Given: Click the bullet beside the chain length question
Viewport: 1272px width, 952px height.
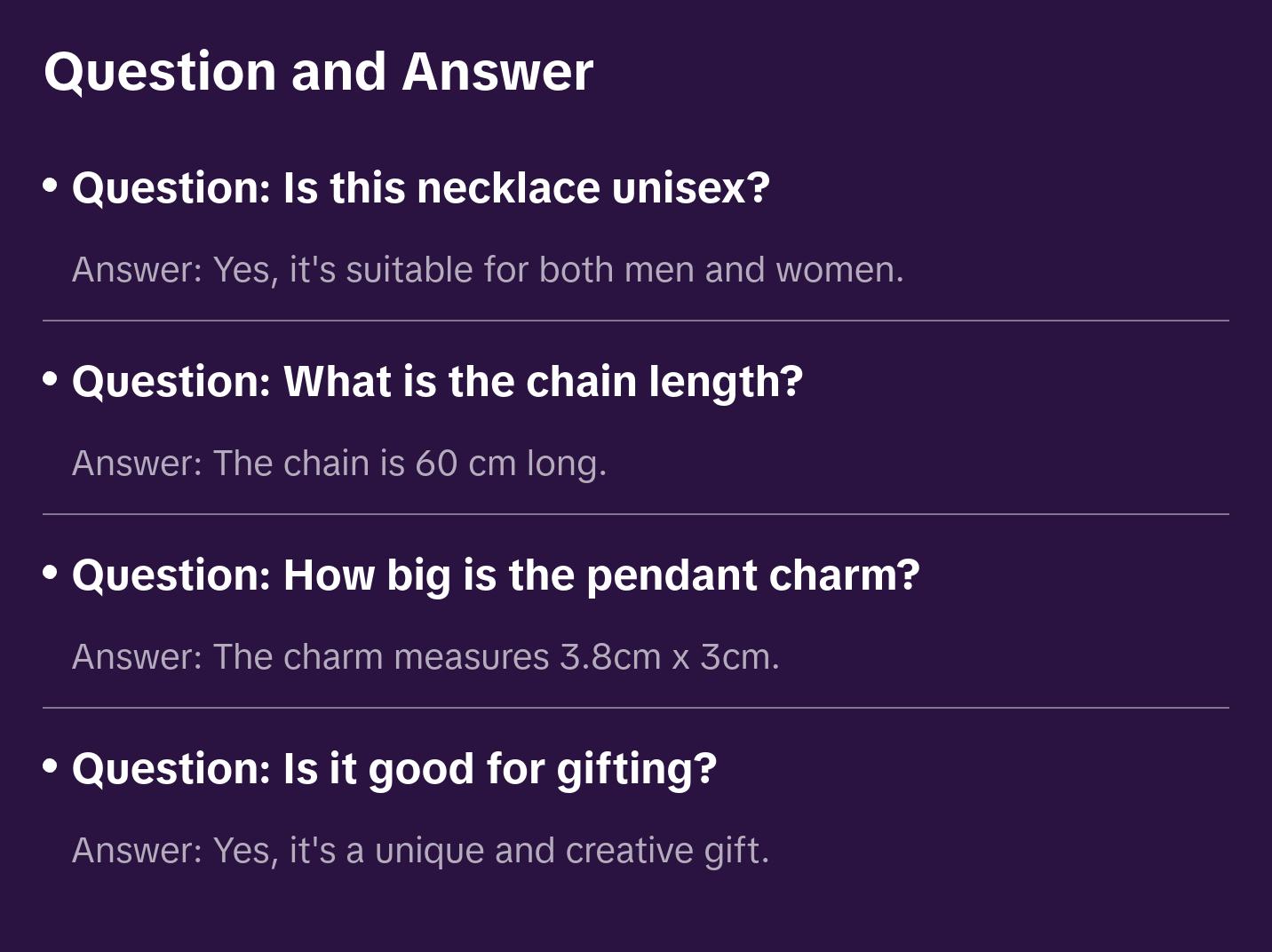Looking at the screenshot, I should (51, 379).
